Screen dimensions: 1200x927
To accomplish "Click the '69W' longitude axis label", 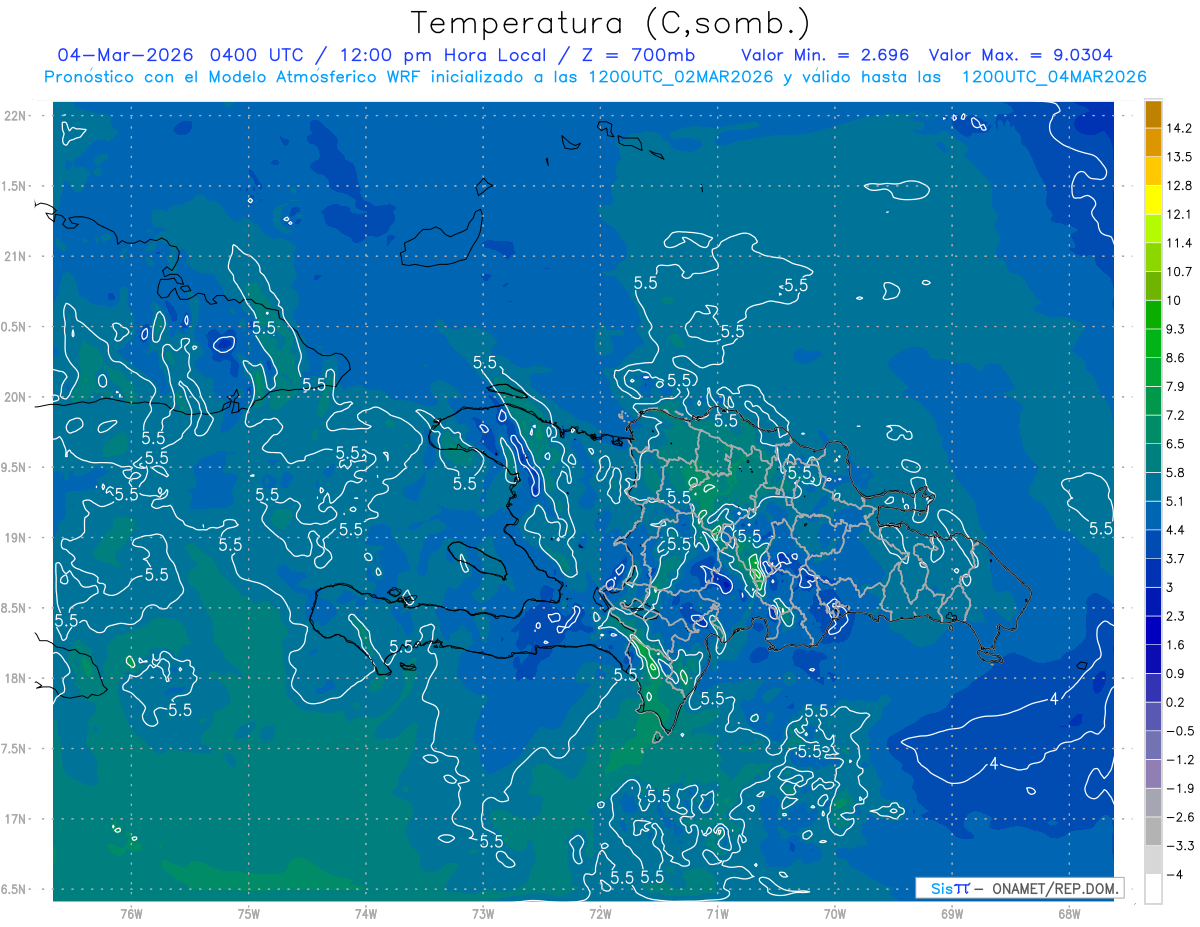I will point(952,914).
